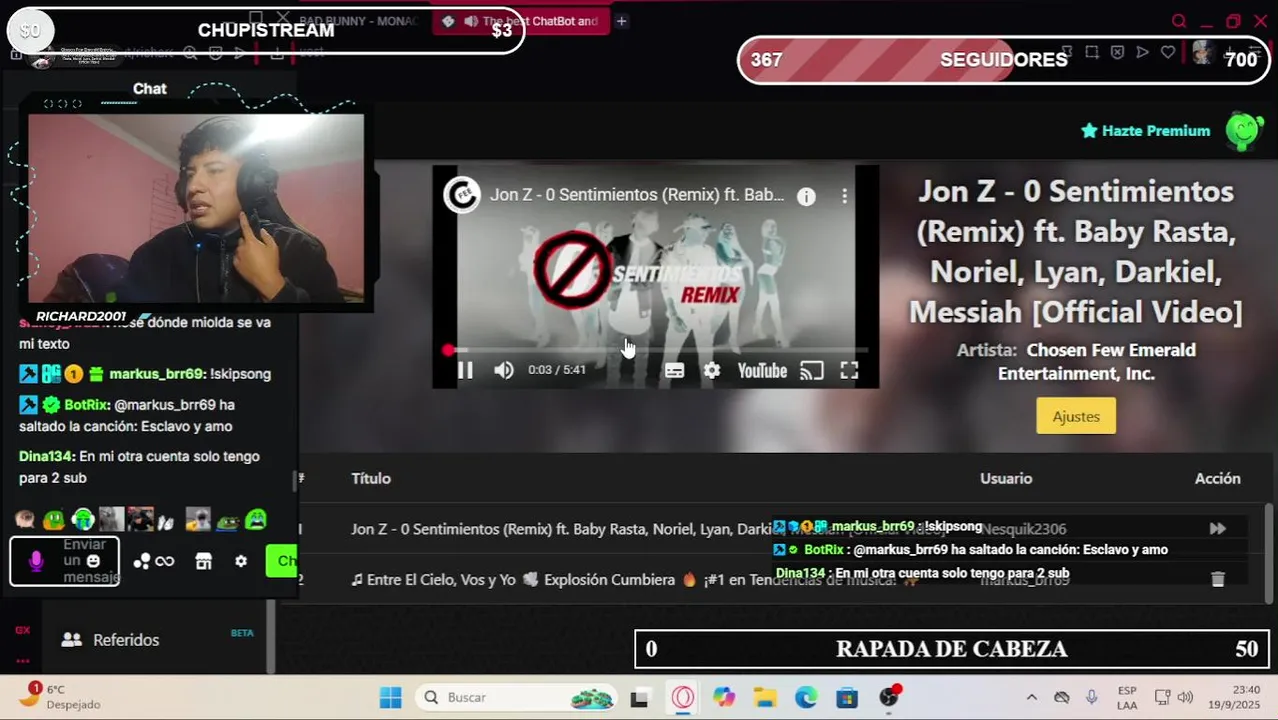Delete Entre El Cielo song with trash icon
This screenshot has height=720, width=1278.
1217,579
